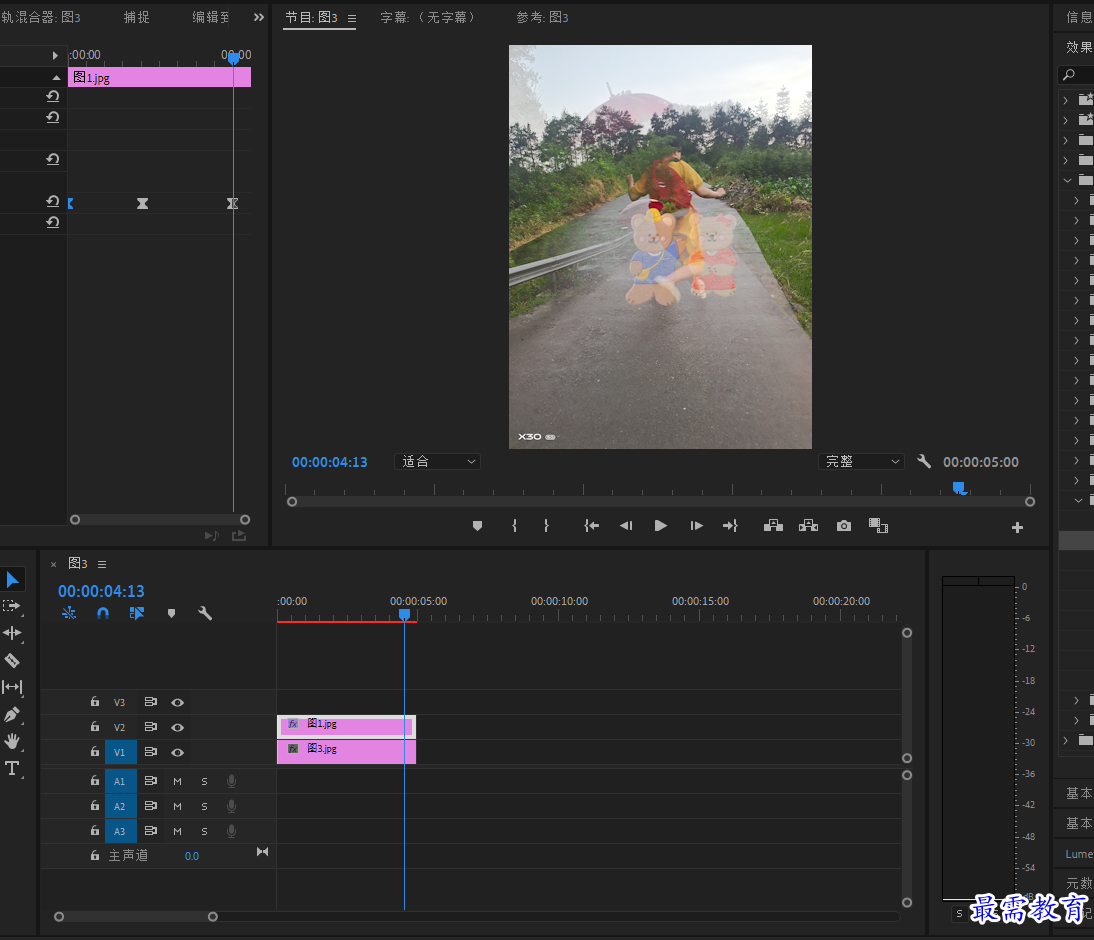
Task: Click the timeline playhead handle
Action: tap(404, 614)
